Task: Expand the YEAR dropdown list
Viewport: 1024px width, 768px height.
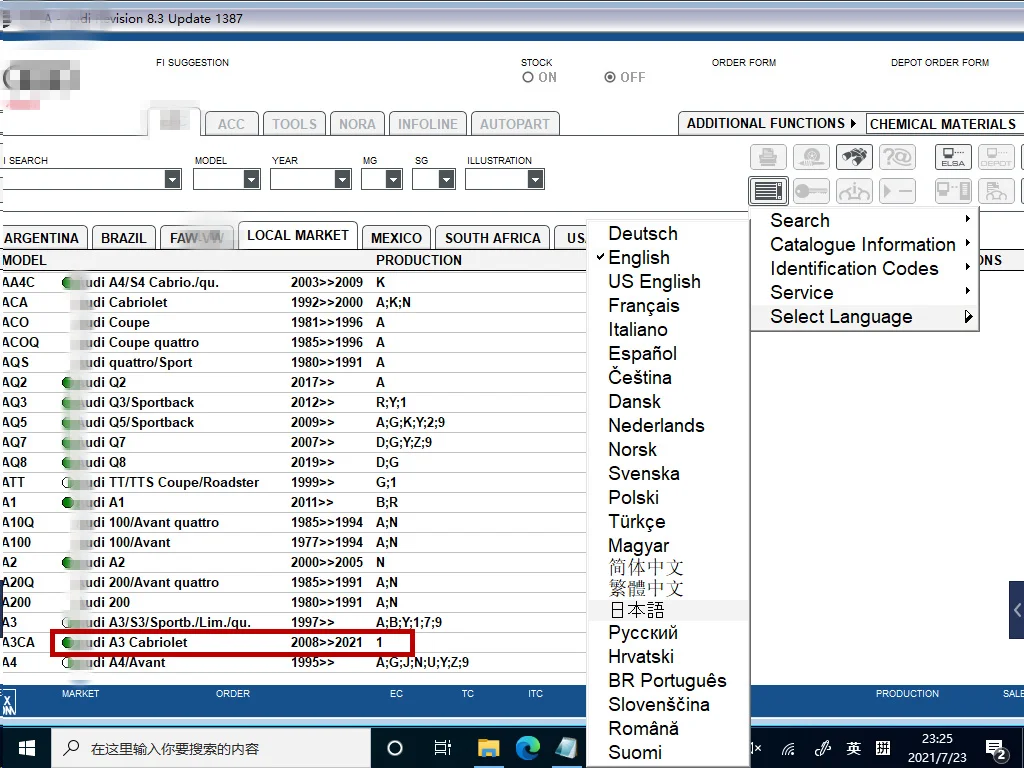Action: (x=343, y=179)
